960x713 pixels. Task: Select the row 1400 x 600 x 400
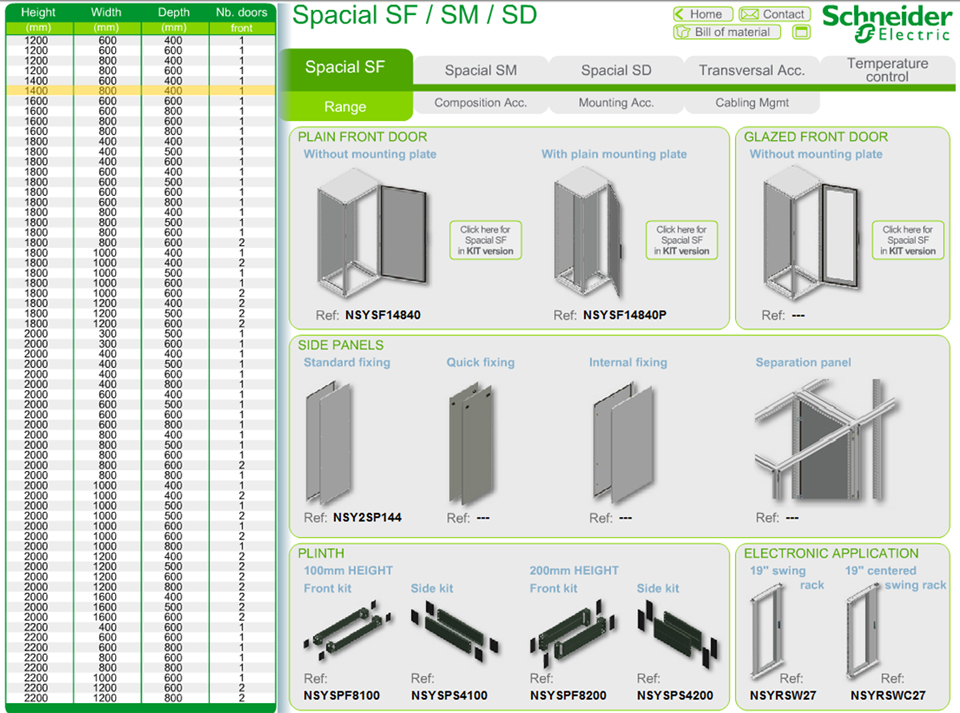pyautogui.click(x=140, y=81)
